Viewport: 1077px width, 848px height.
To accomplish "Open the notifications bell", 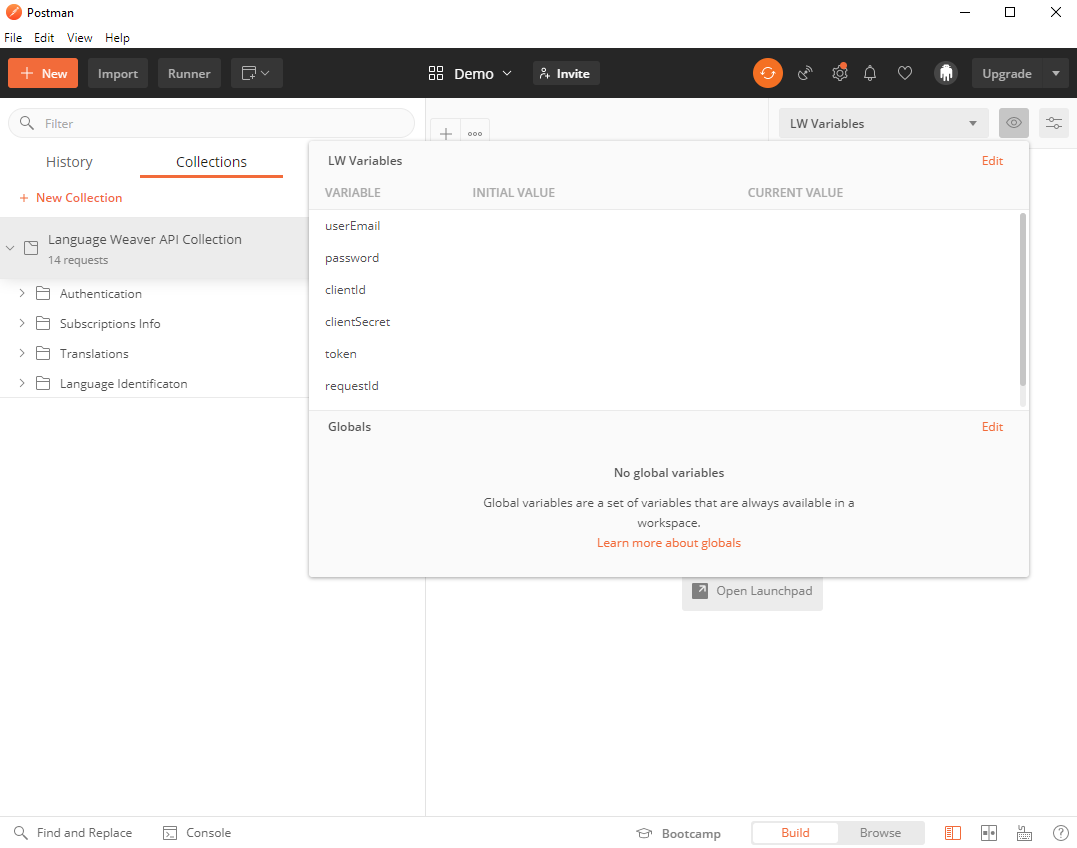I will coord(870,73).
